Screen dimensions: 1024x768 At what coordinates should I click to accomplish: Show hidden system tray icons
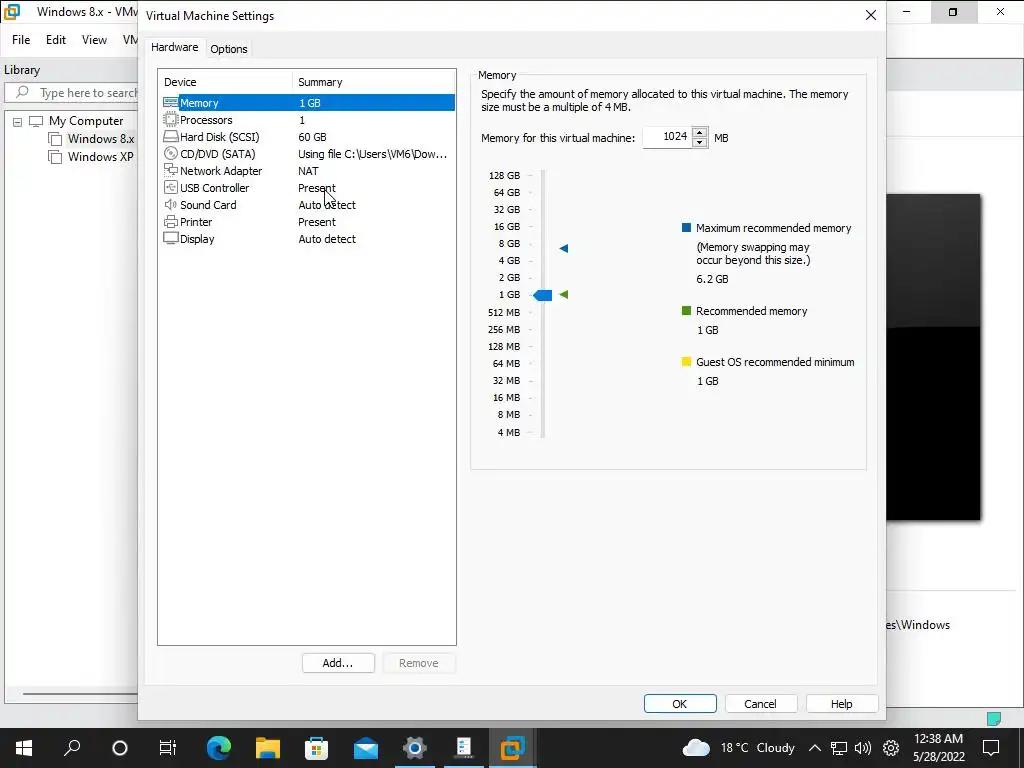pos(814,748)
